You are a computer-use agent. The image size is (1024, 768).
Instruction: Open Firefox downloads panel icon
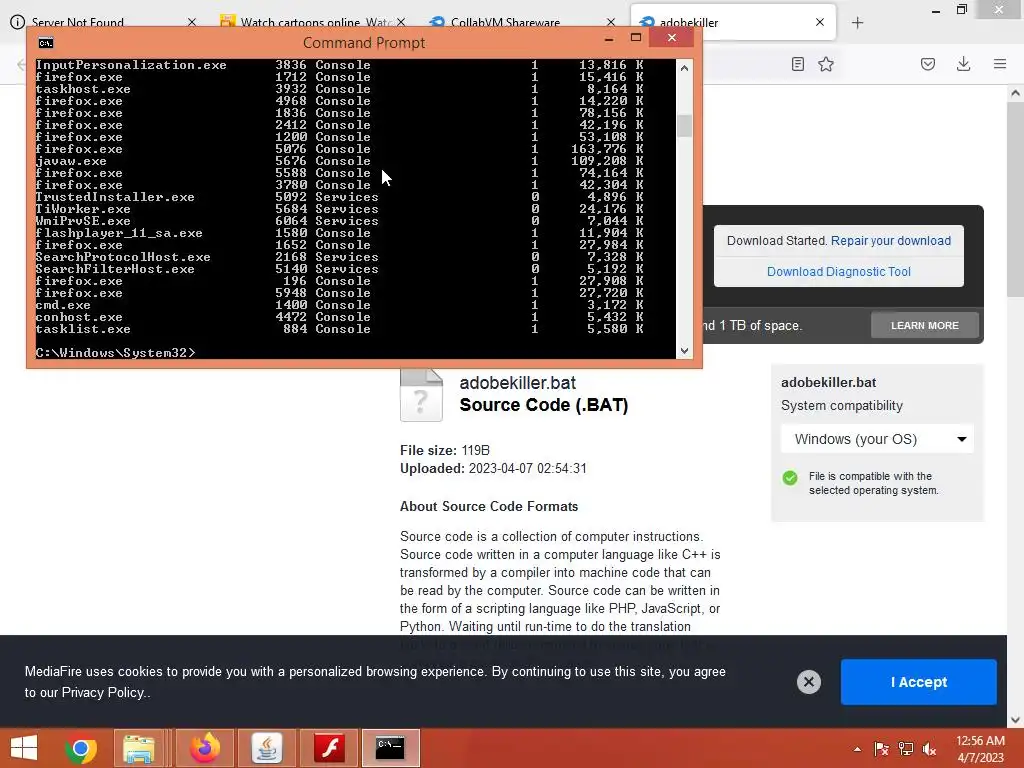(963, 64)
